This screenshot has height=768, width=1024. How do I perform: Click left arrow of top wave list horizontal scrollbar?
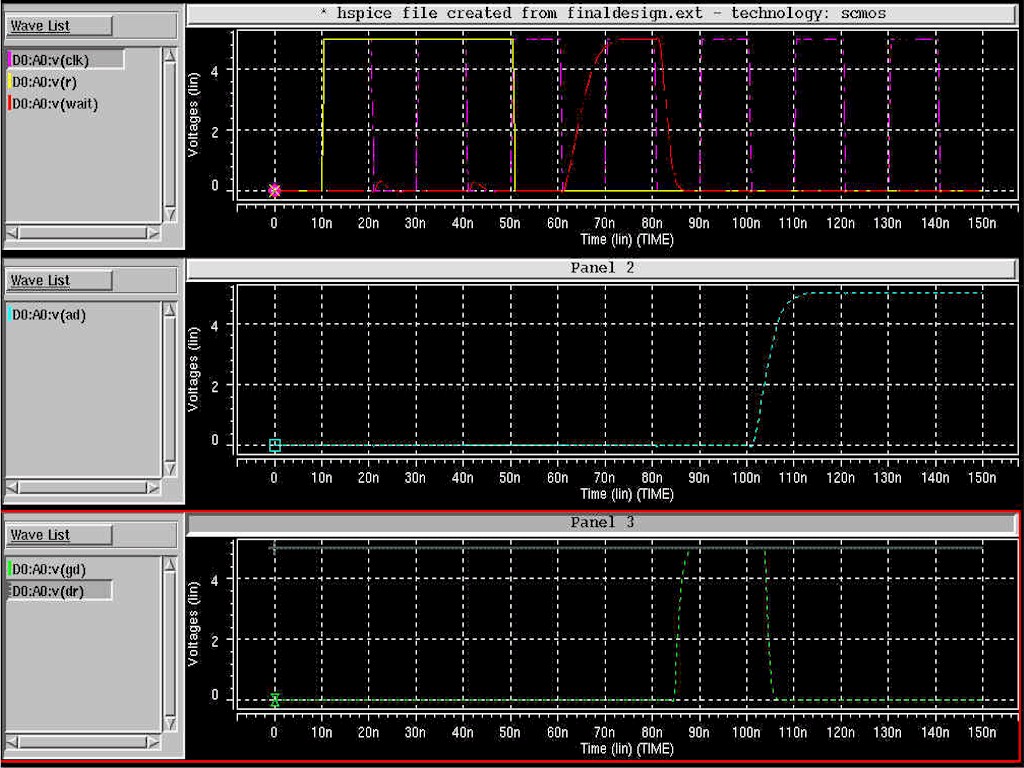13,233
